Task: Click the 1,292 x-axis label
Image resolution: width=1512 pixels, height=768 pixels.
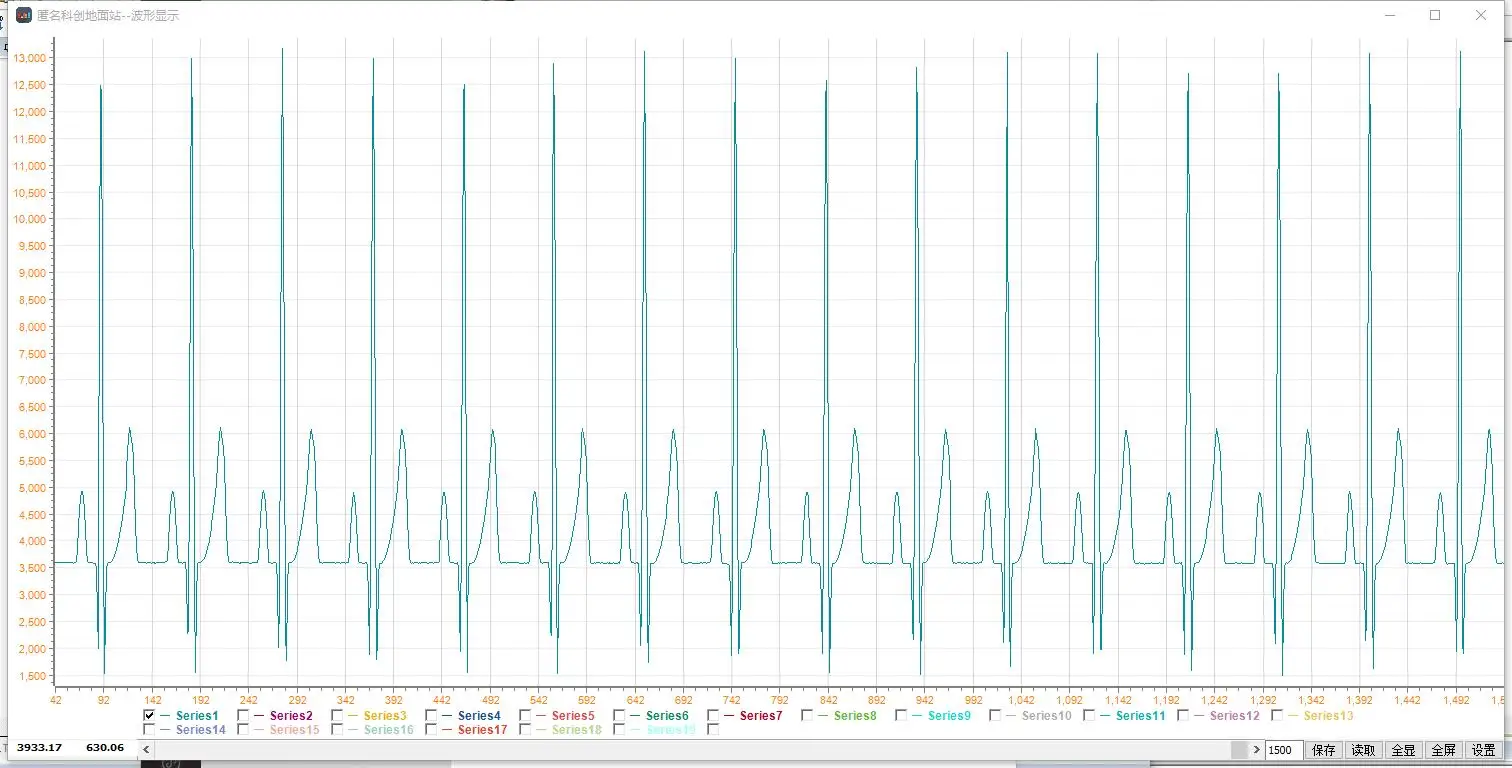Action: [x=1263, y=701]
